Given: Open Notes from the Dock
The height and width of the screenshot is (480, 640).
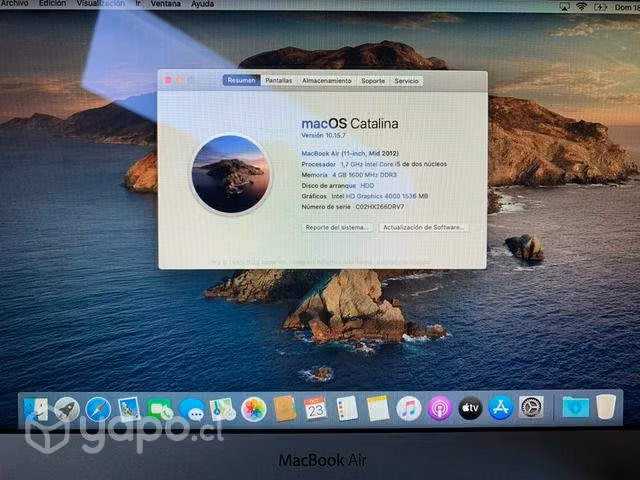Looking at the screenshot, I should click(x=378, y=408).
